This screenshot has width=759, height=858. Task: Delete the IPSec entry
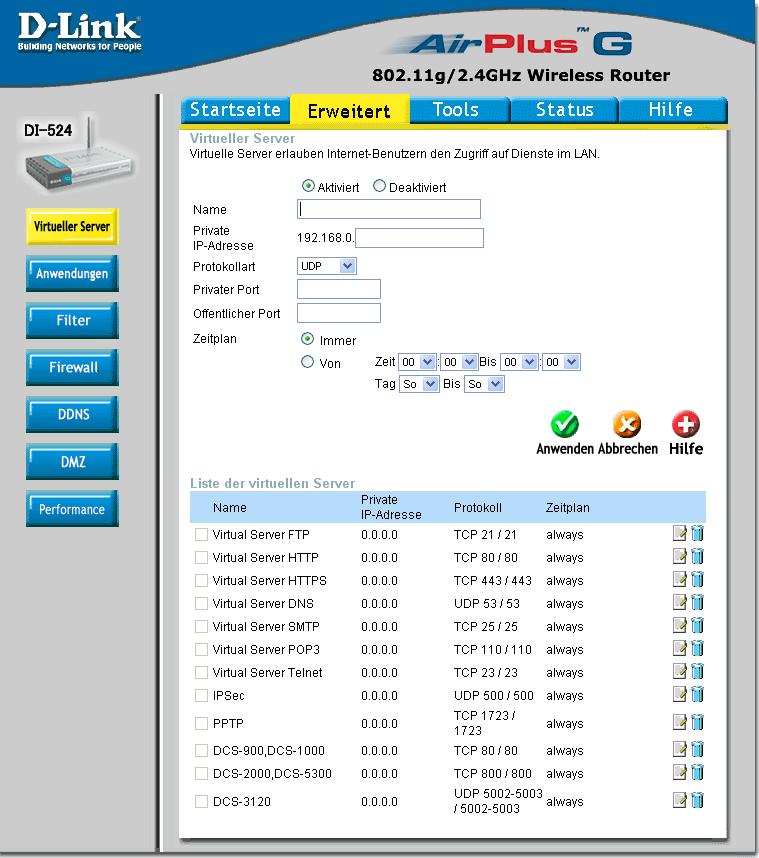pyautogui.click(x=697, y=694)
